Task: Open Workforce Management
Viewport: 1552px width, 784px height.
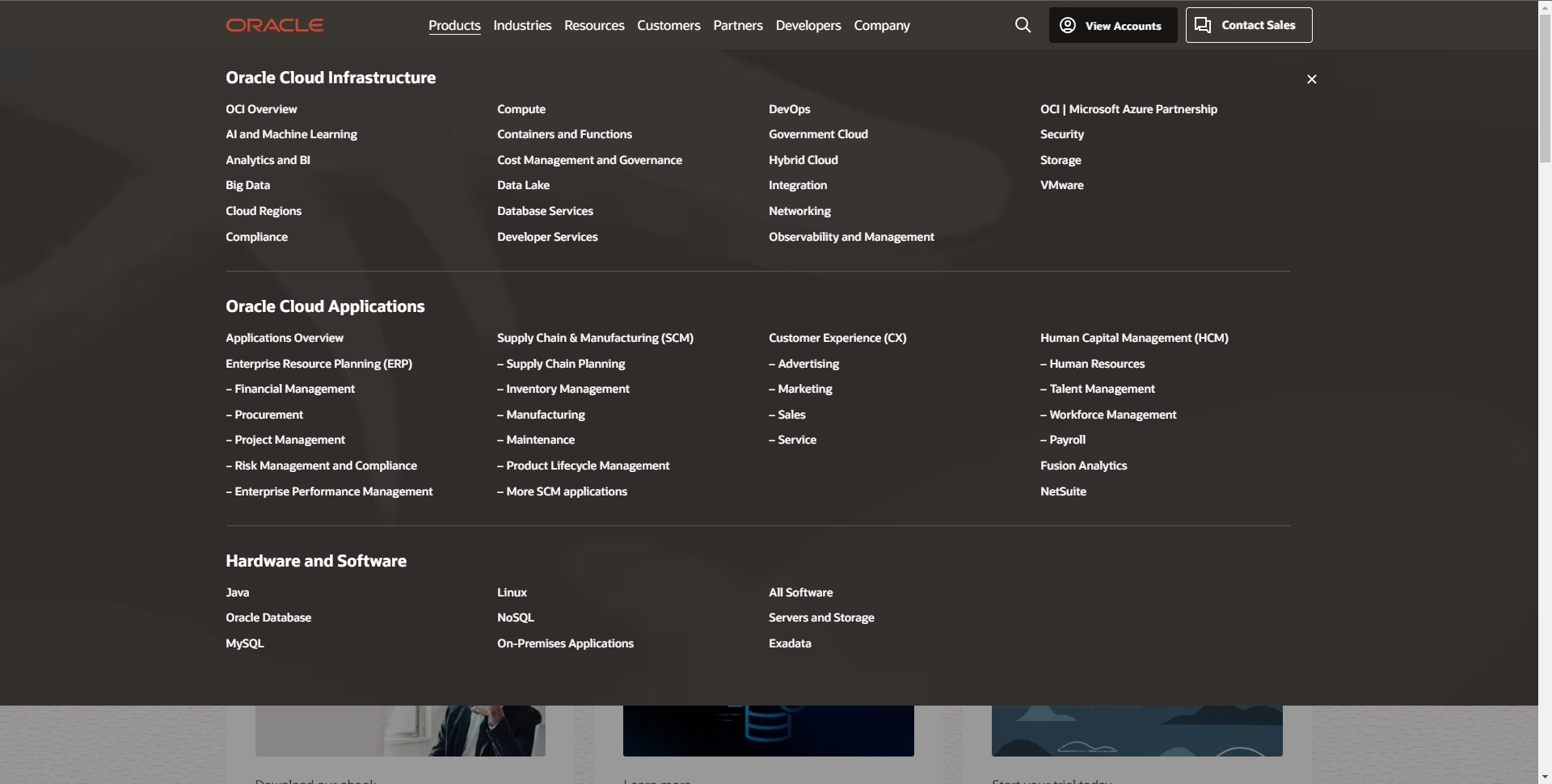Action: 1108,415
